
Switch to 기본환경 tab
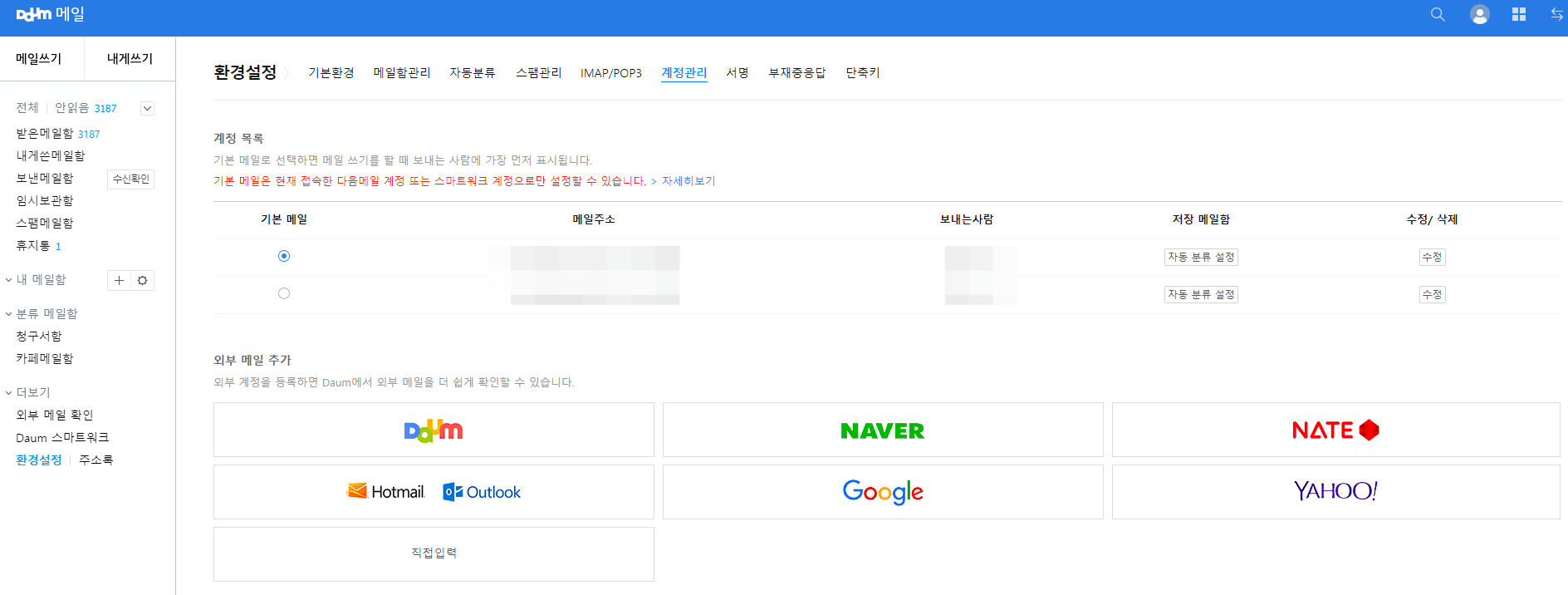click(331, 73)
